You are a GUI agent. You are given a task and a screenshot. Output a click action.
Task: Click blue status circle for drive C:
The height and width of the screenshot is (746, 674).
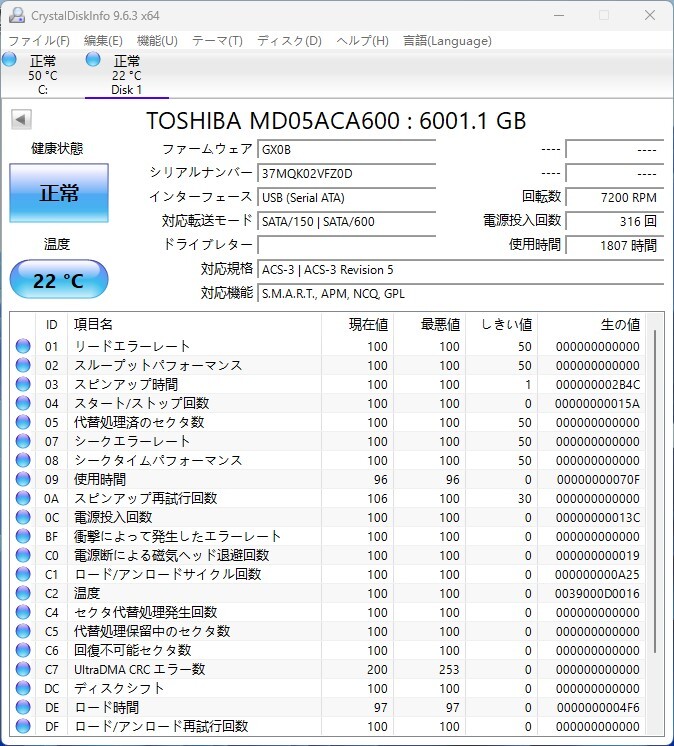(x=9, y=59)
